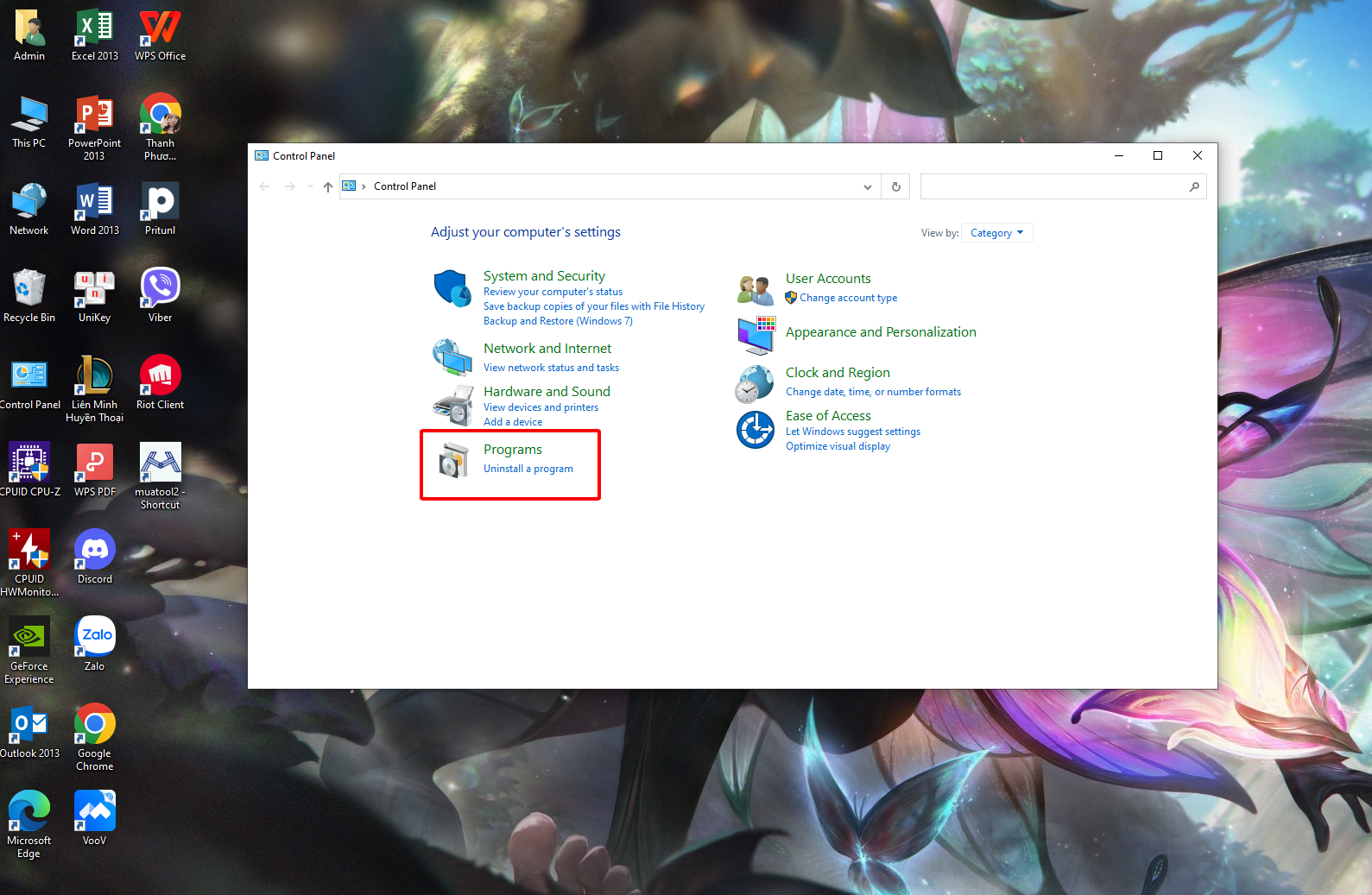Click Let Windows suggest settings link
Screen dimensions: 1372x895
click(853, 432)
